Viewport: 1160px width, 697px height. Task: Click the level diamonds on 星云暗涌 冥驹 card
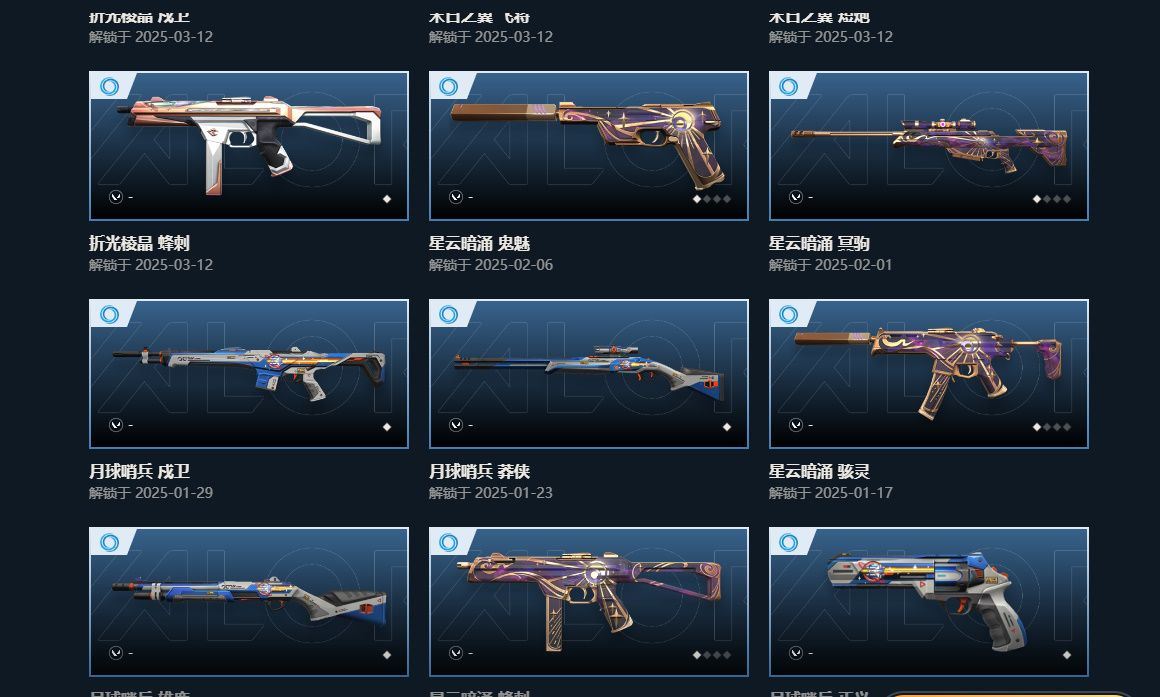tap(1051, 198)
